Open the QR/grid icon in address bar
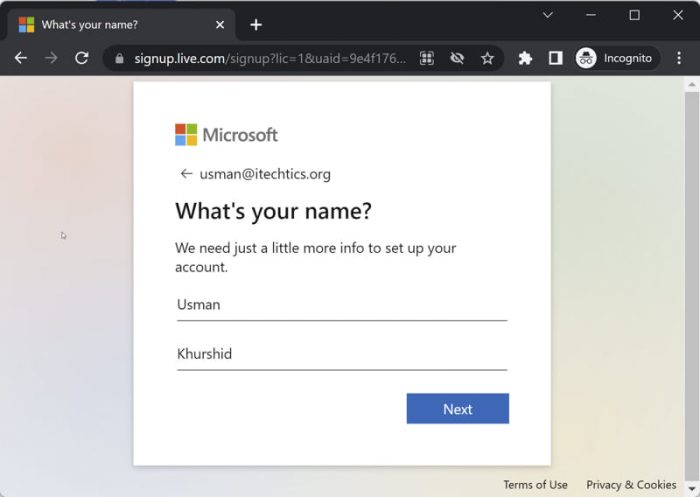The width and height of the screenshot is (700, 497). coord(427,58)
